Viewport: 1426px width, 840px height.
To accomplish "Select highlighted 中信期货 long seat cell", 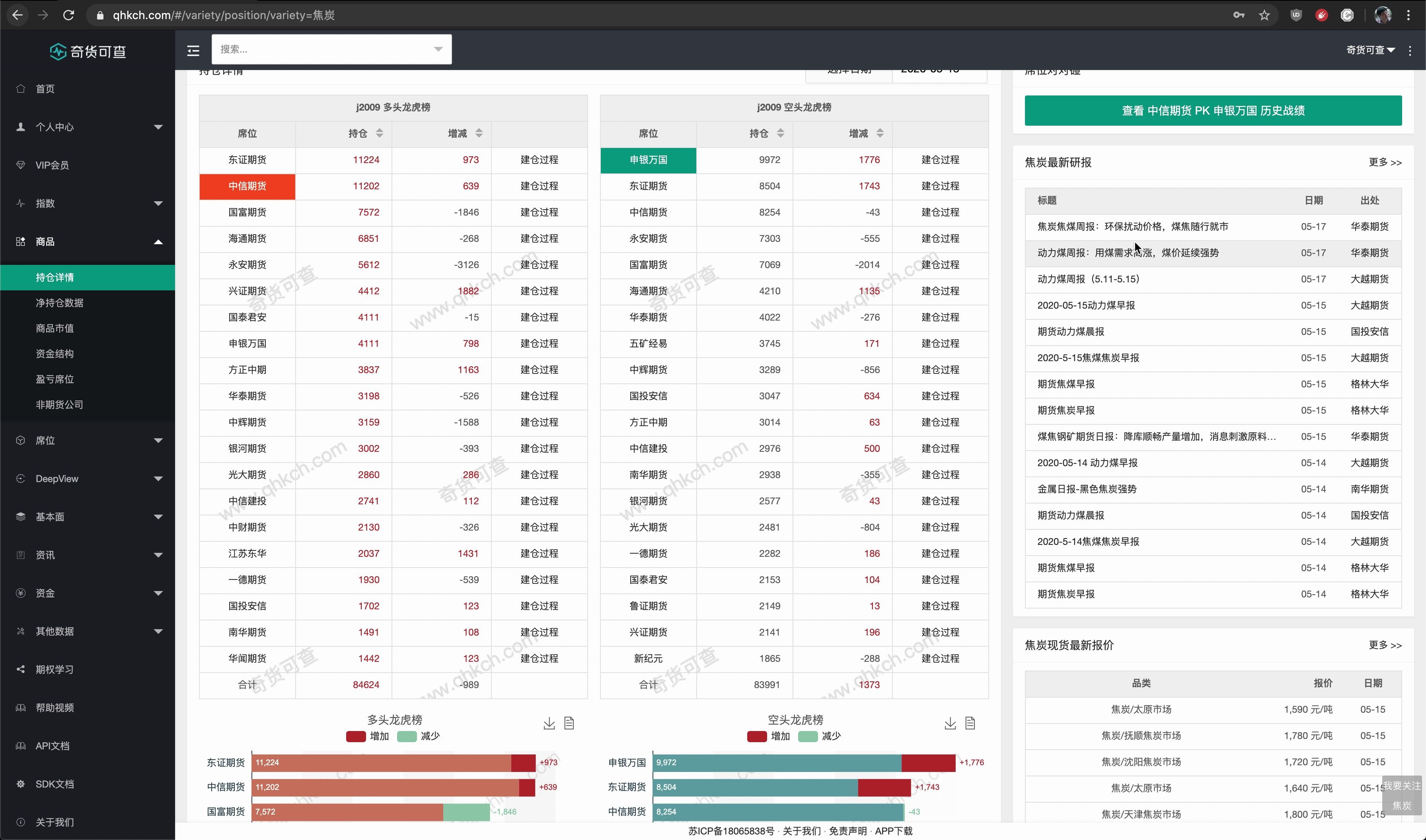I will [247, 186].
